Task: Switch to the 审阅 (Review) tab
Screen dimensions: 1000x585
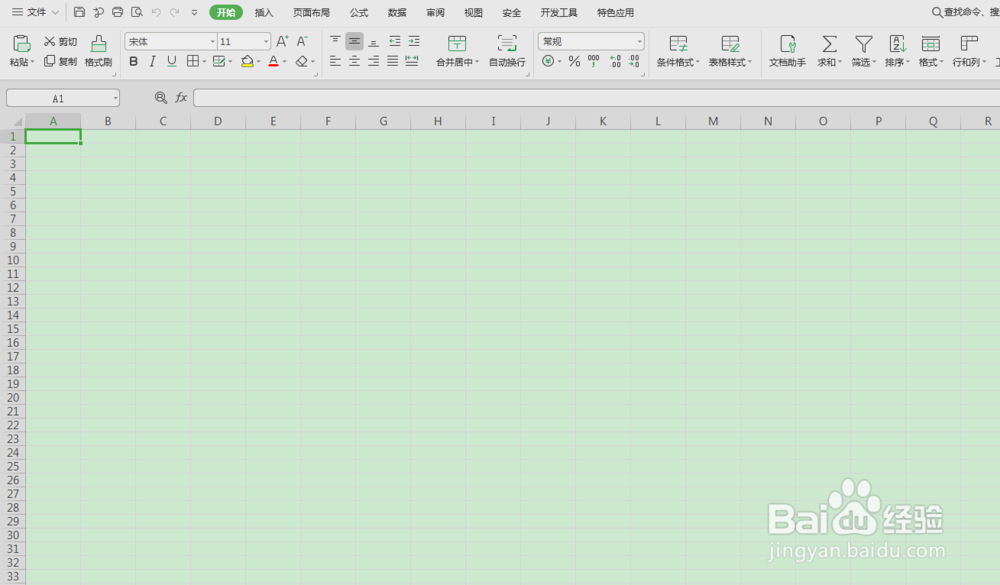Action: pos(435,13)
